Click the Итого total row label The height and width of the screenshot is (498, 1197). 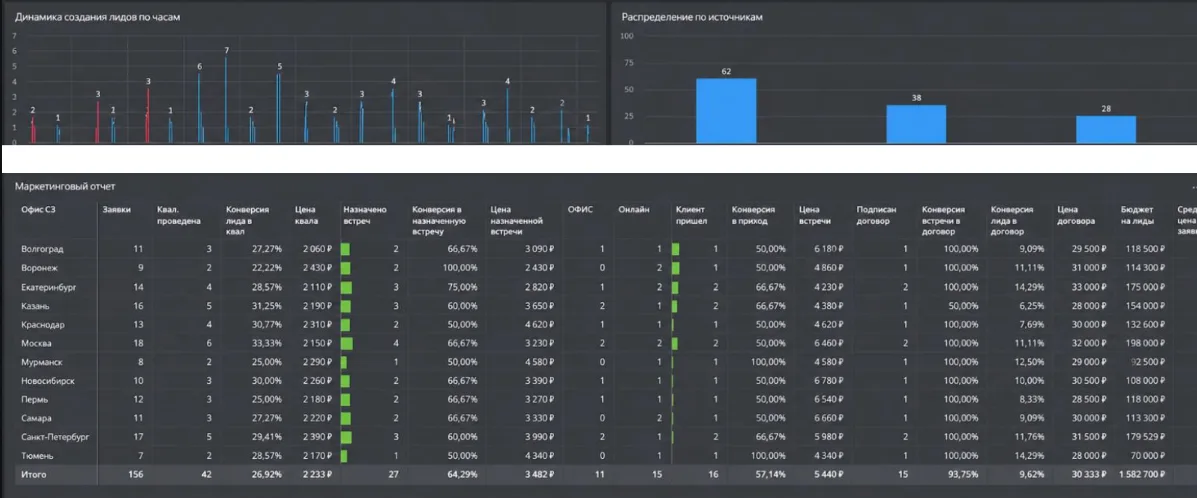click(x=34, y=474)
